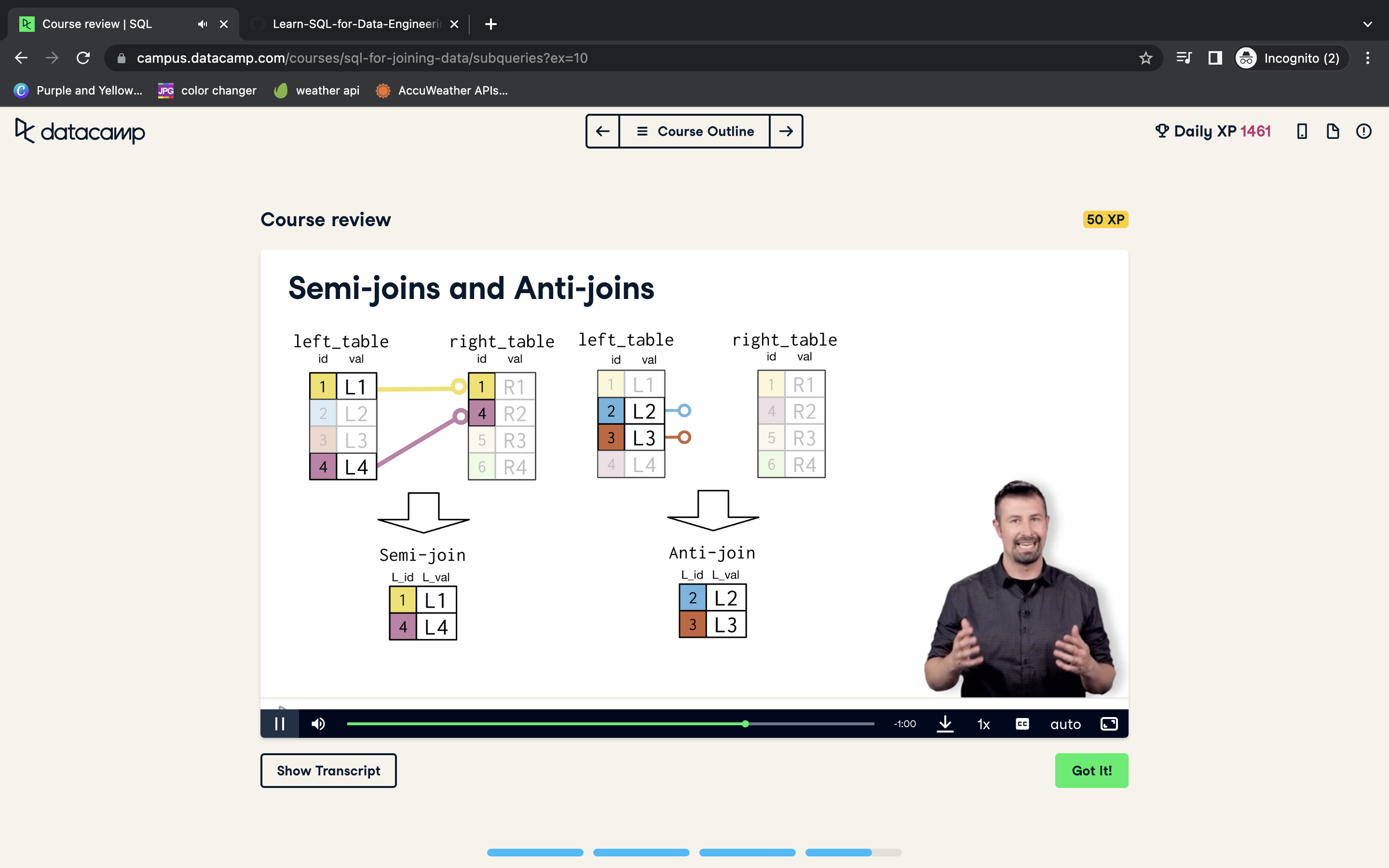Image resolution: width=1389 pixels, height=868 pixels.
Task: Open the mobile app phone icon
Action: point(1302,132)
